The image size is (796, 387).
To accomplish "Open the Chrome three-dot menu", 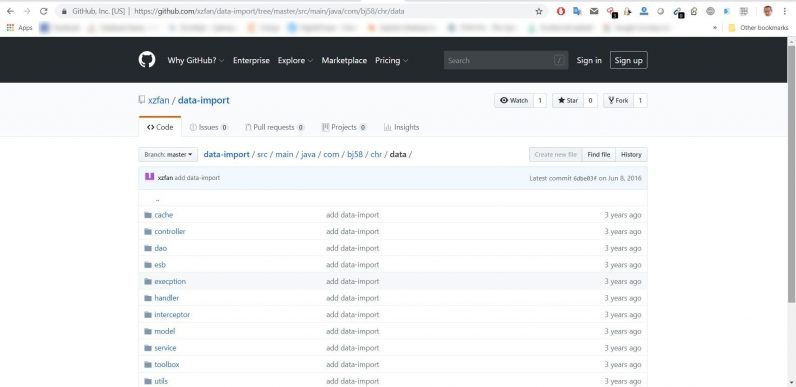I will (x=784, y=11).
